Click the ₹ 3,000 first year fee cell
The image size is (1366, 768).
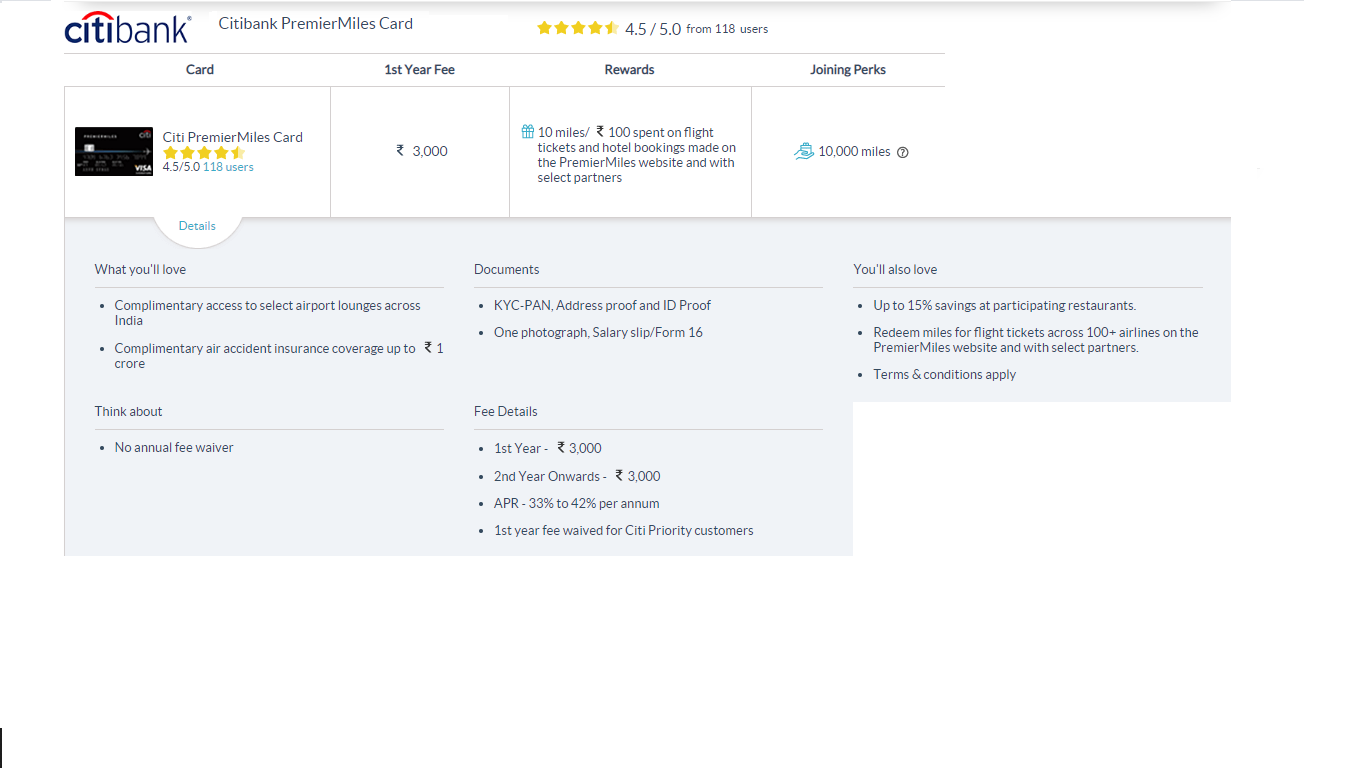pyautogui.click(x=422, y=151)
